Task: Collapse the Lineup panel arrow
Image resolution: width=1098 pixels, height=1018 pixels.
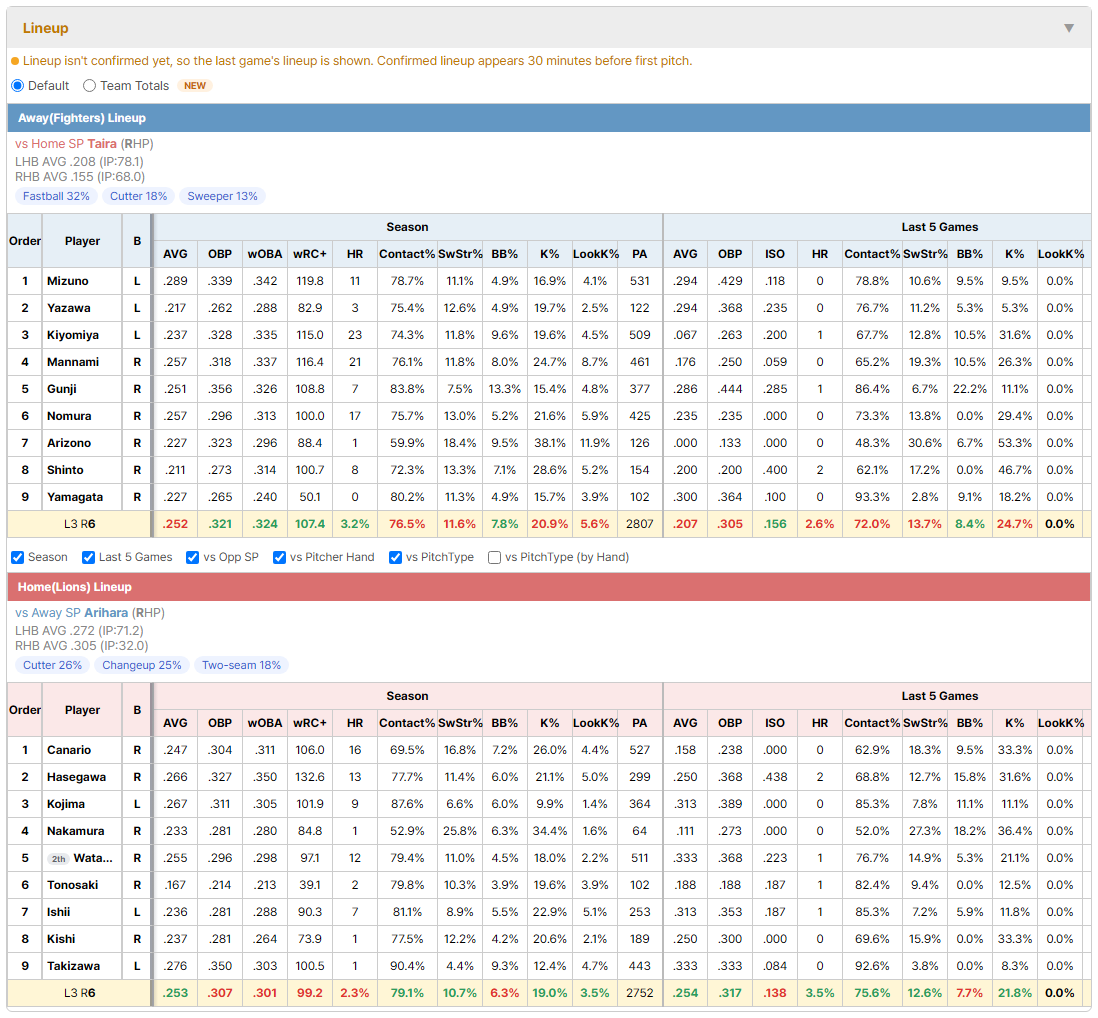Action: 1069,28
